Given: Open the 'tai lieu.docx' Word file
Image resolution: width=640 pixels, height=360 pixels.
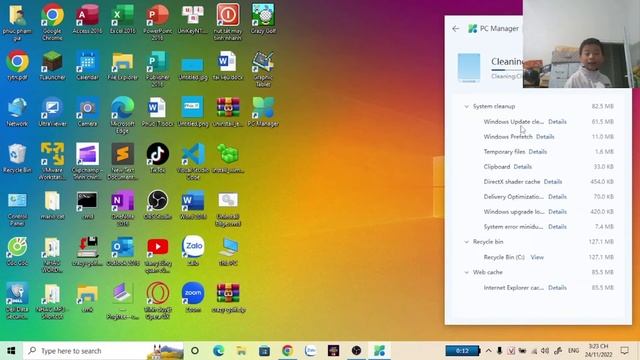Looking at the screenshot, I should pyautogui.click(x=228, y=65).
